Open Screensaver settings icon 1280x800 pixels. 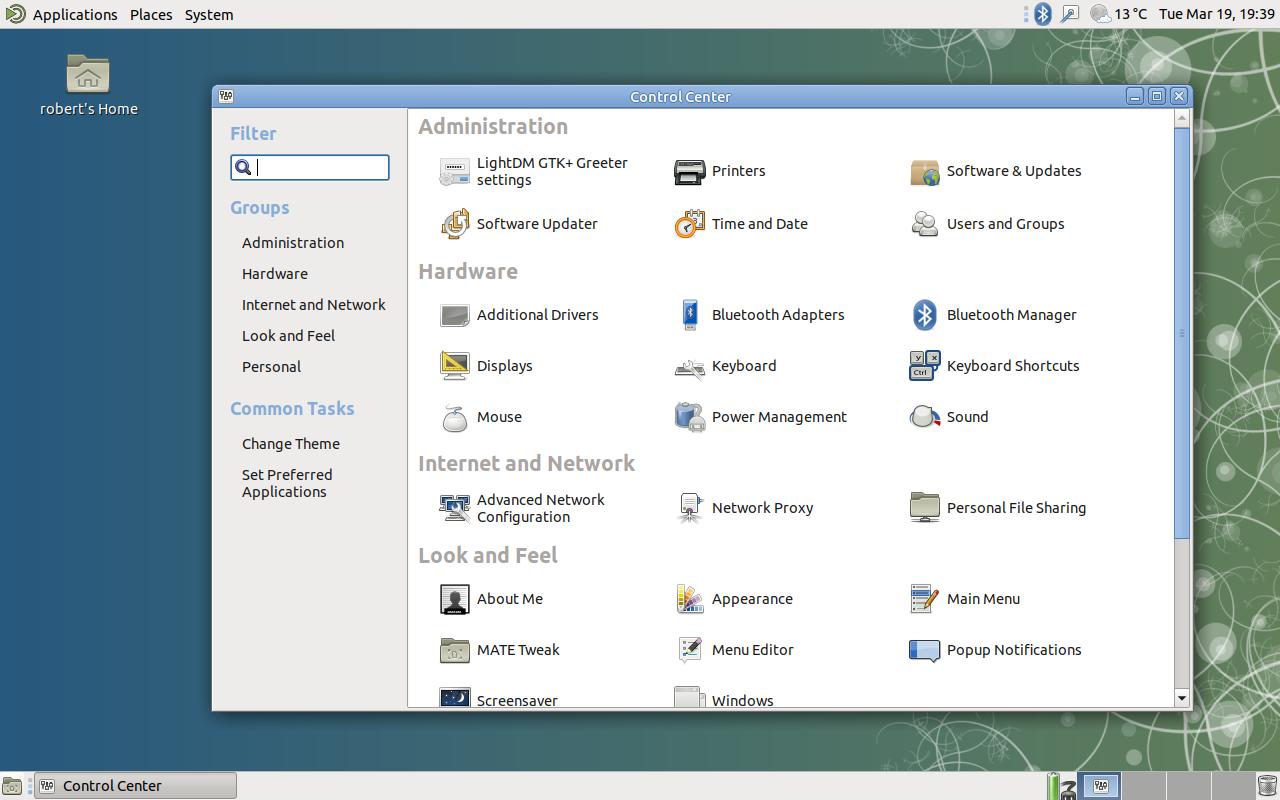pyautogui.click(x=455, y=697)
